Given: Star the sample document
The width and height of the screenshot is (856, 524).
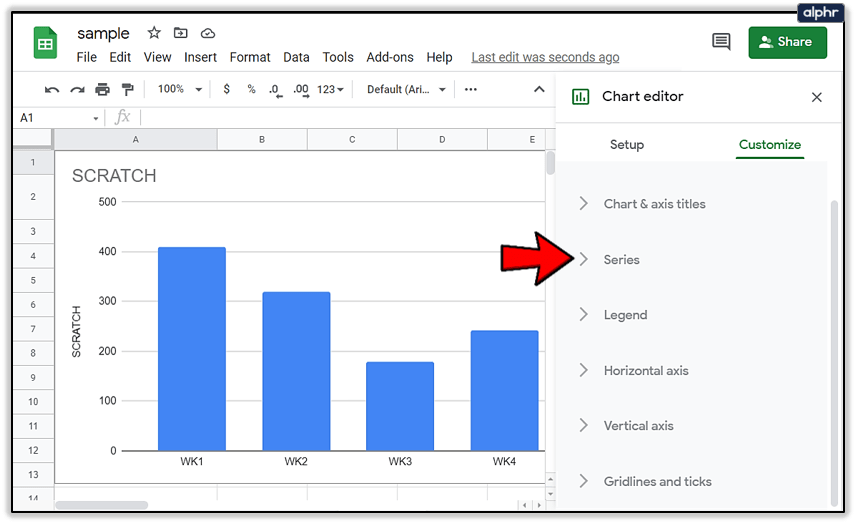Looking at the screenshot, I should tap(154, 33).
